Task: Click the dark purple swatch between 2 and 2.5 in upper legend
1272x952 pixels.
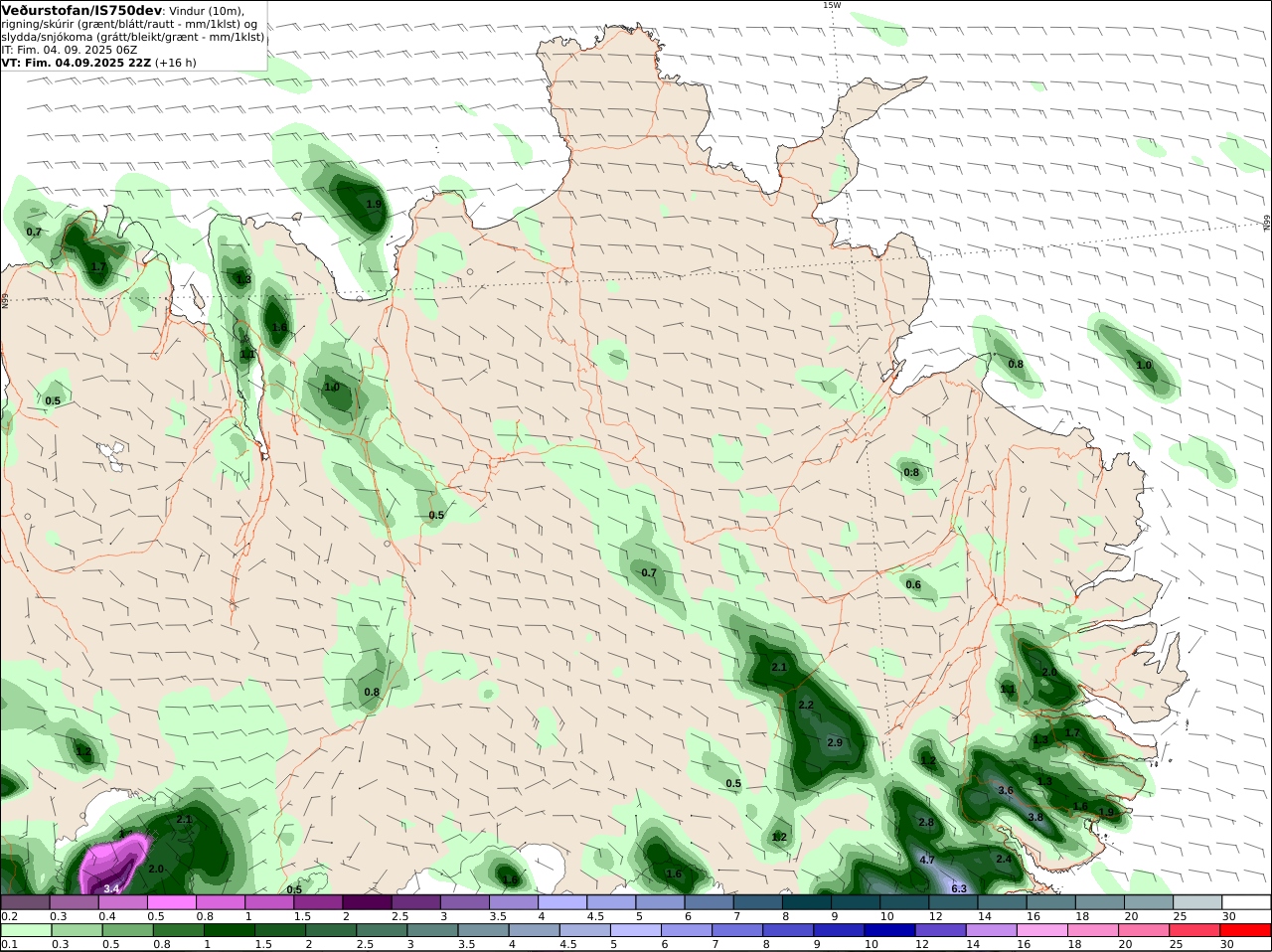Action: (x=367, y=902)
